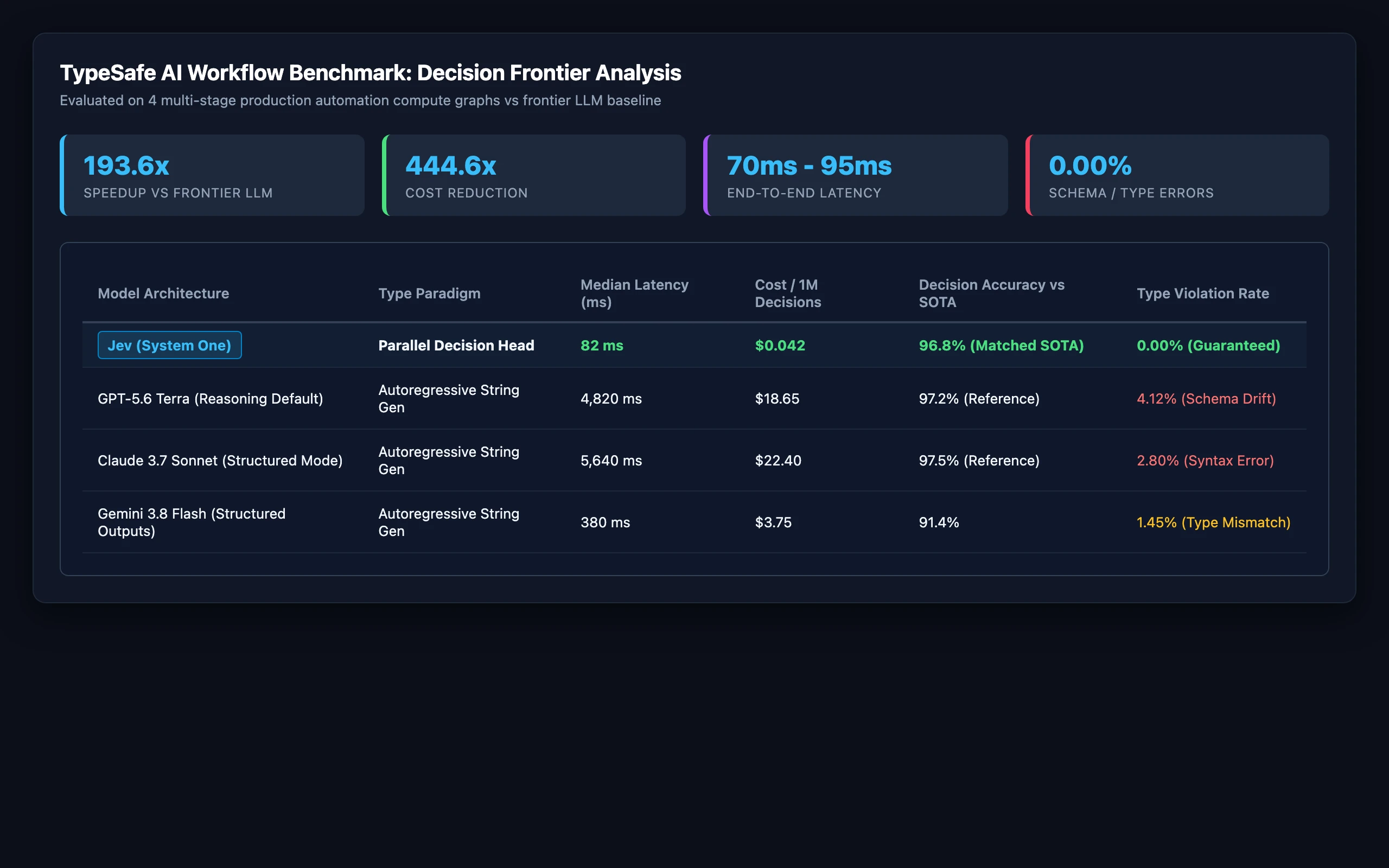Select the 70ms - 95ms latency card
Screen dimensions: 1389x868
coord(855,175)
